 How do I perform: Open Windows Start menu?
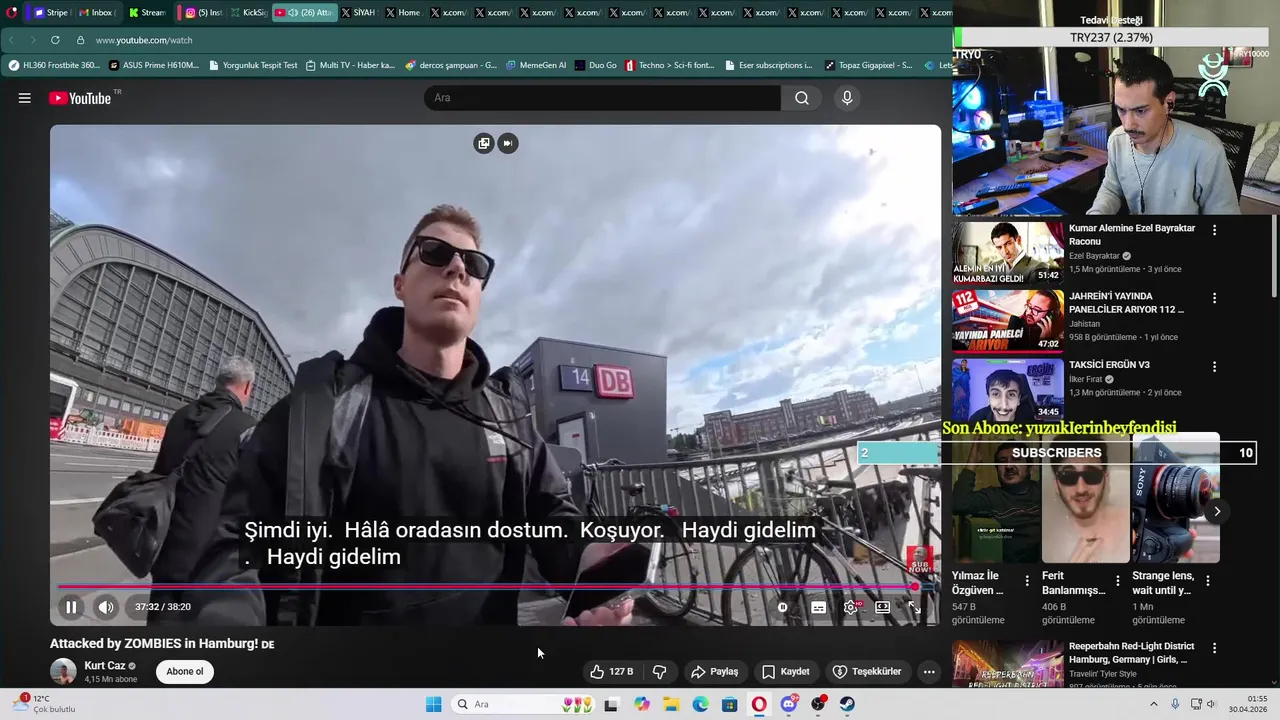[x=433, y=704]
